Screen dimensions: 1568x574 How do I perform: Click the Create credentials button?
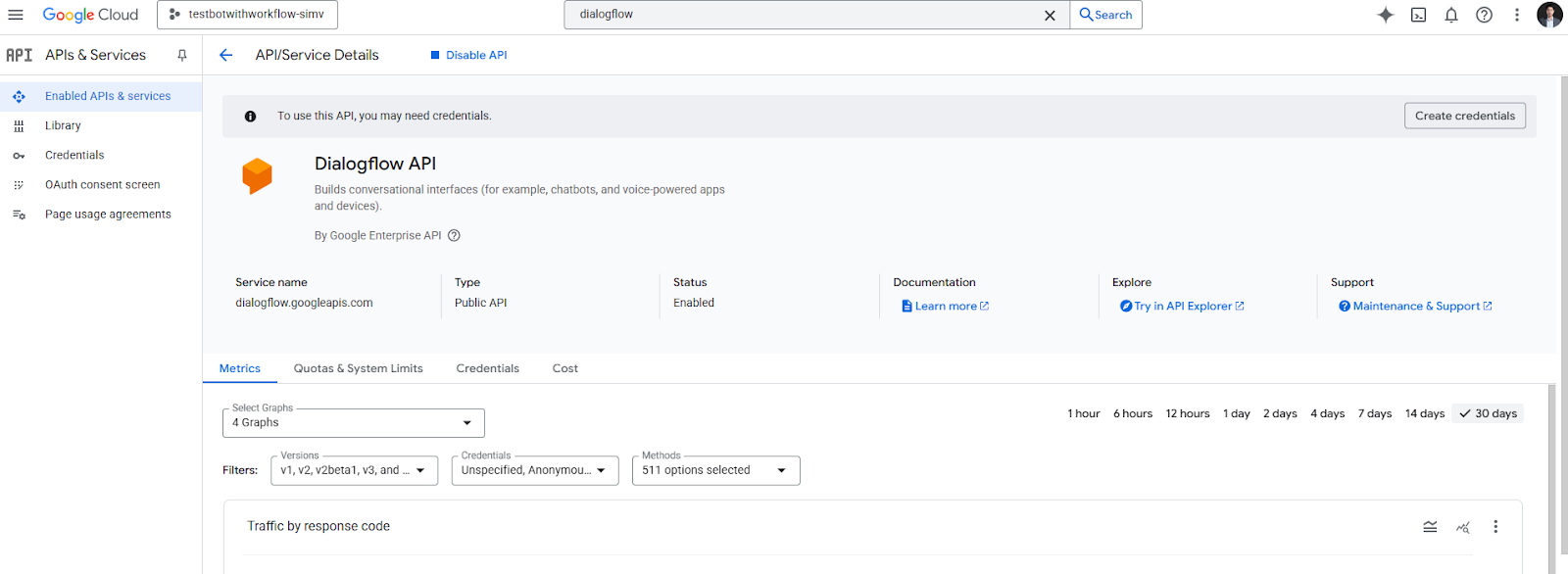tap(1465, 116)
